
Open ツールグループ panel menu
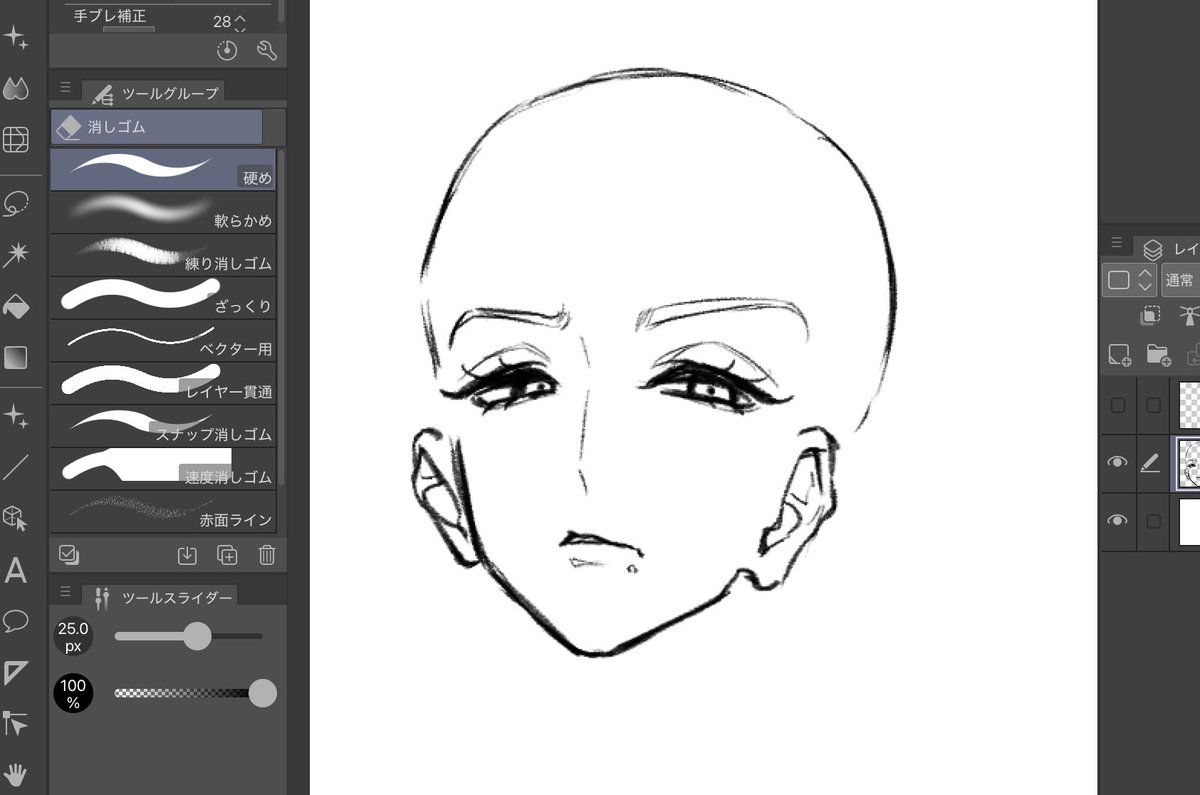tap(65, 87)
